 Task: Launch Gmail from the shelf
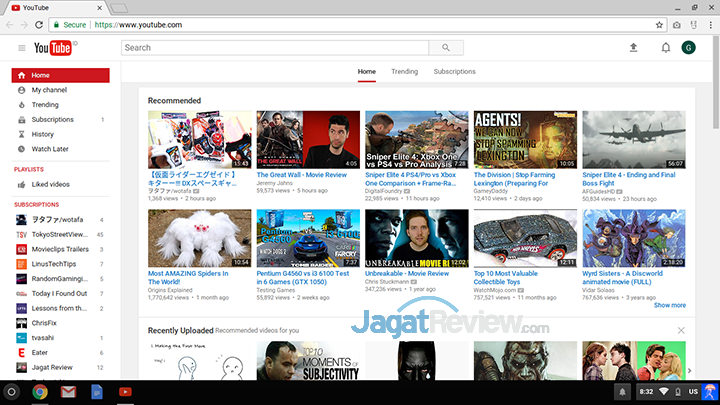click(x=68, y=391)
